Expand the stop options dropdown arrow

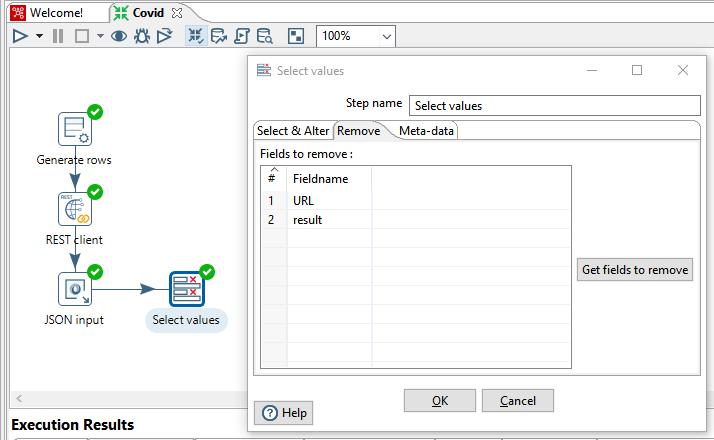[99, 36]
